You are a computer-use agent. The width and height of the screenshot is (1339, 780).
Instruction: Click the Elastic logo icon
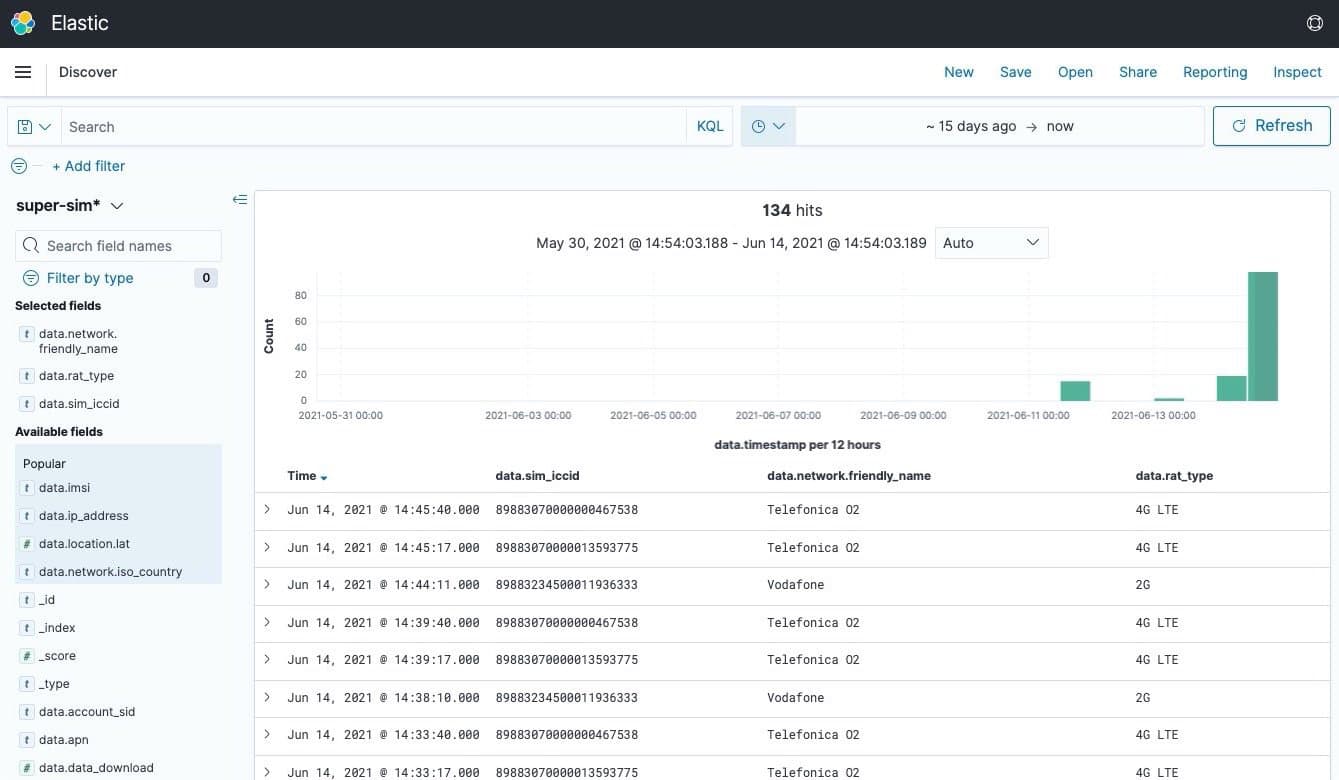(x=23, y=23)
